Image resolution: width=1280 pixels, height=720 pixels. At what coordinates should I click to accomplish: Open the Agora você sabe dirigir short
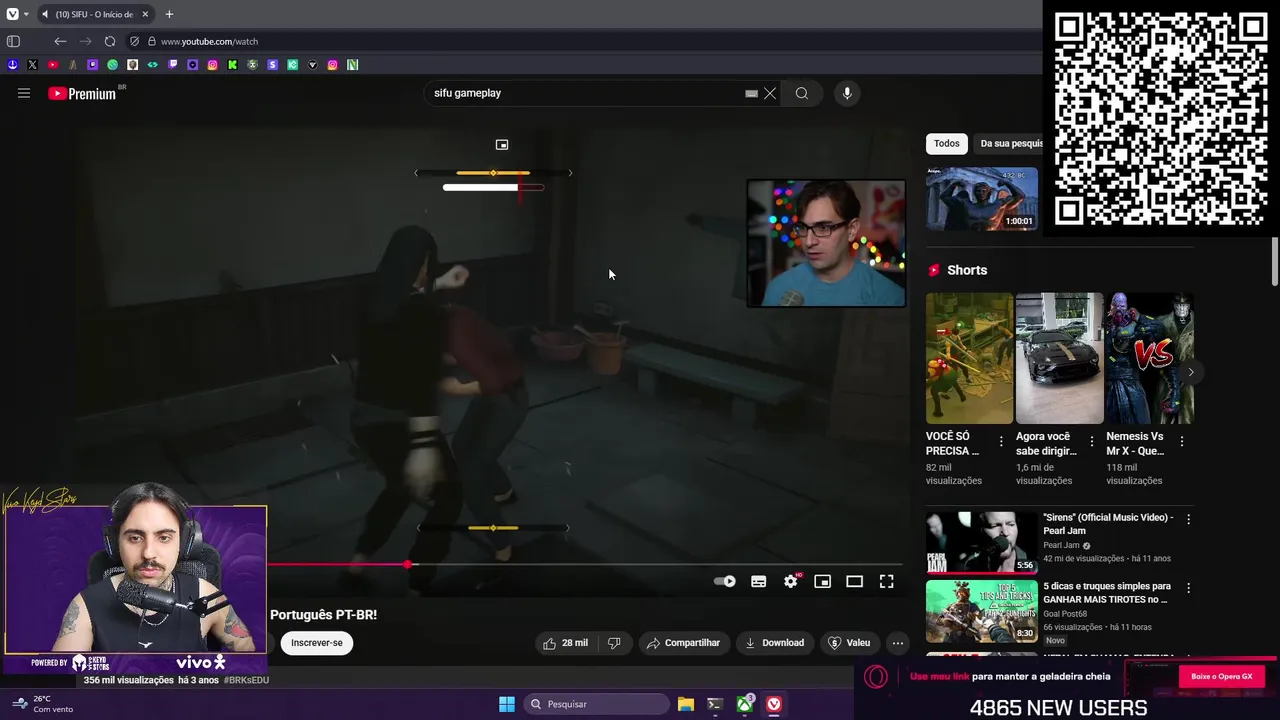click(x=1059, y=358)
